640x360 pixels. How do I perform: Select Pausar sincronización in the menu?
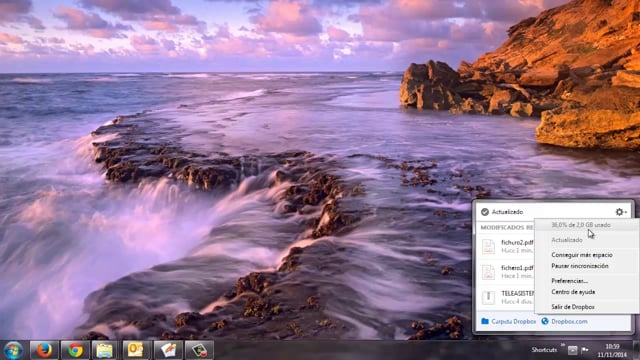point(580,266)
